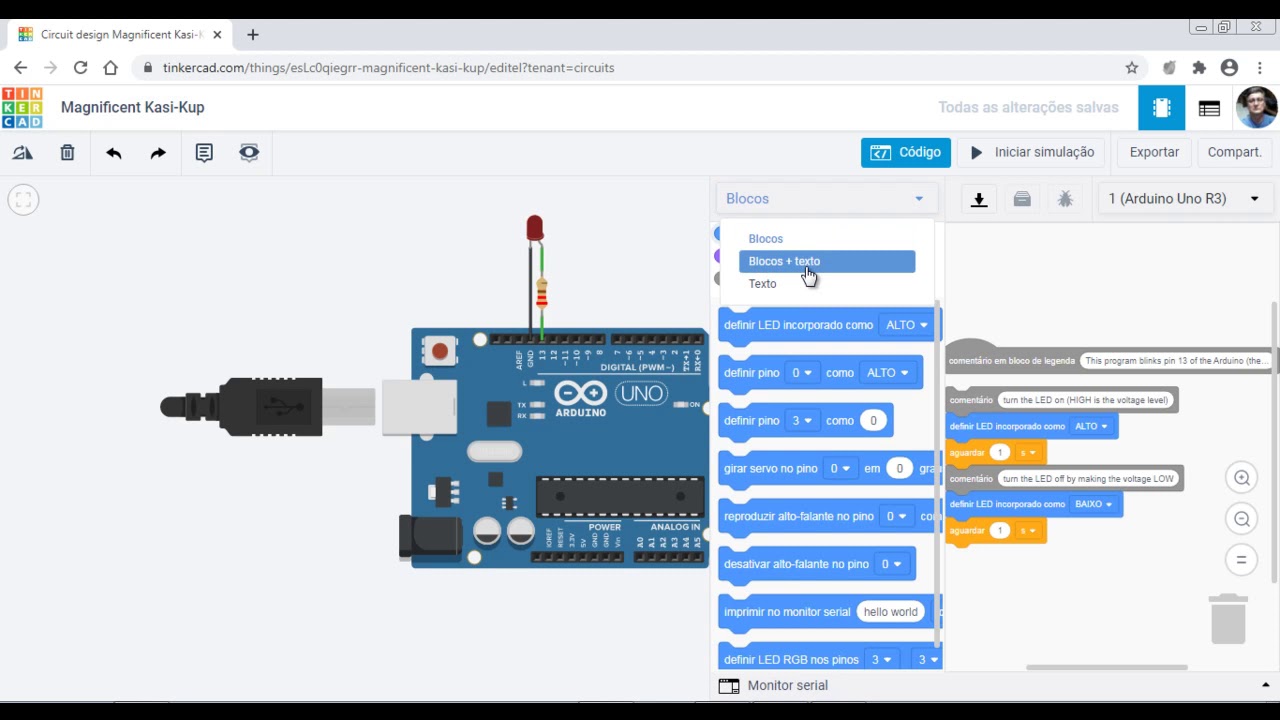
Task: Zoom out on the blocks workspace
Action: tap(1242, 519)
